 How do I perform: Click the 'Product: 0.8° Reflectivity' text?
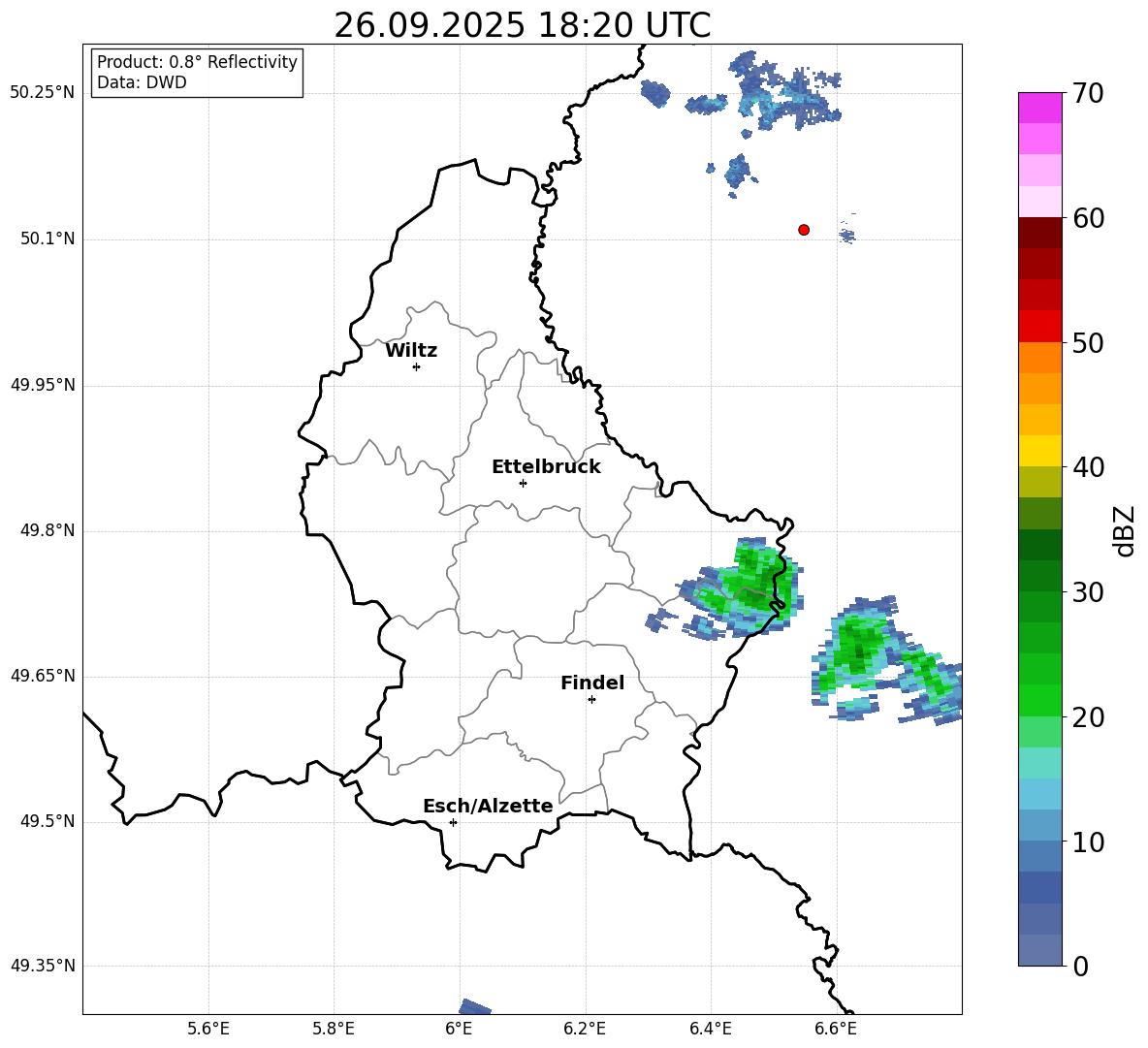(x=197, y=62)
